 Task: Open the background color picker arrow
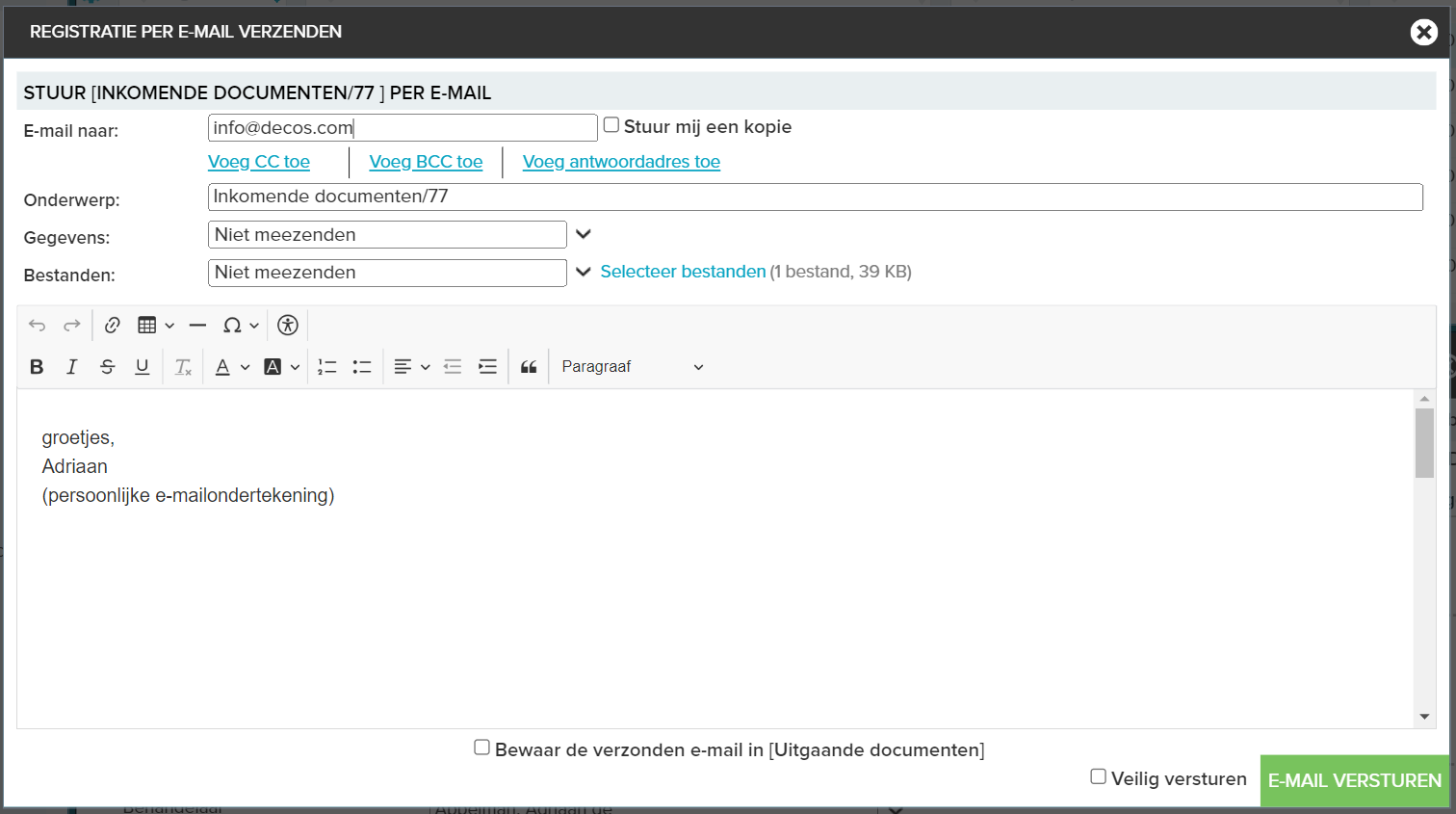[296, 367]
